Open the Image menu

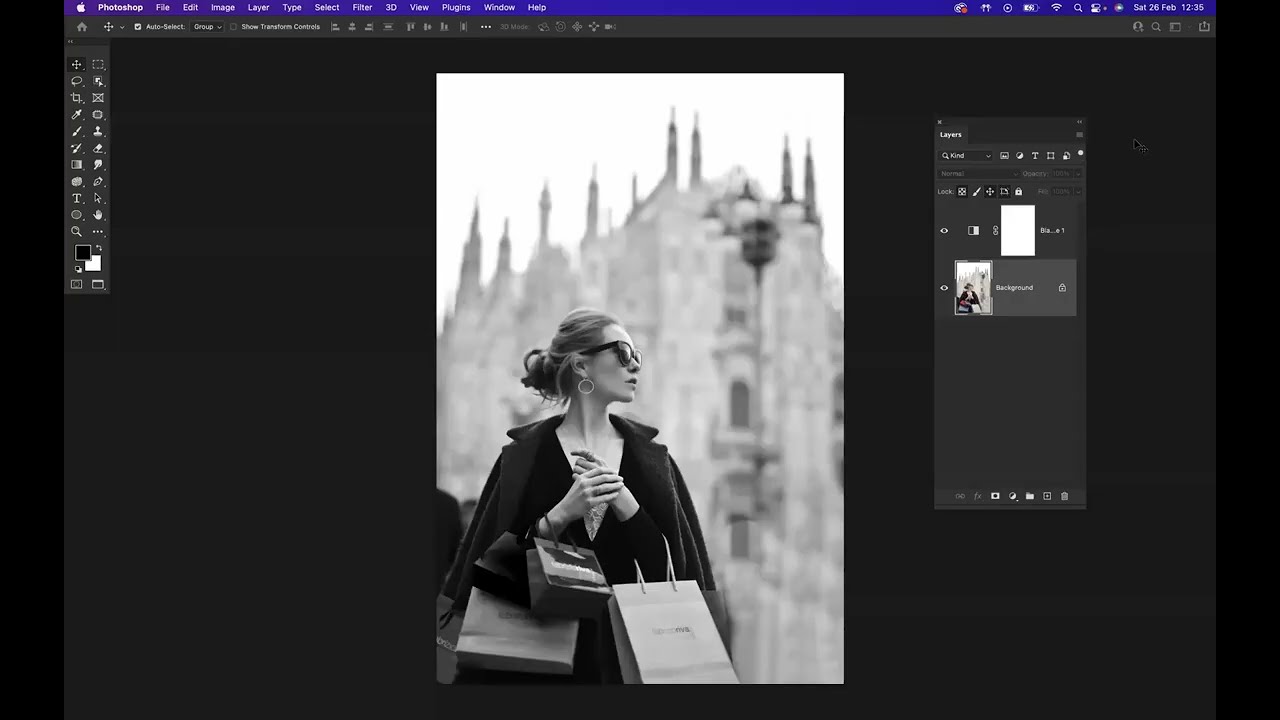(x=223, y=7)
